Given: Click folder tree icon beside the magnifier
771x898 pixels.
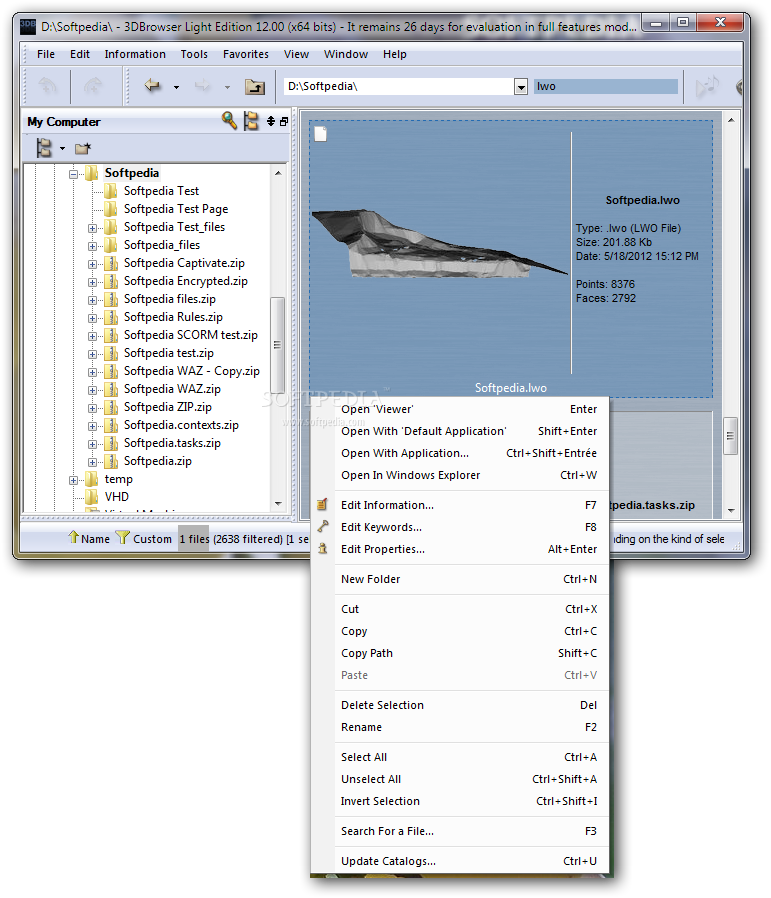Looking at the screenshot, I should pos(251,121).
